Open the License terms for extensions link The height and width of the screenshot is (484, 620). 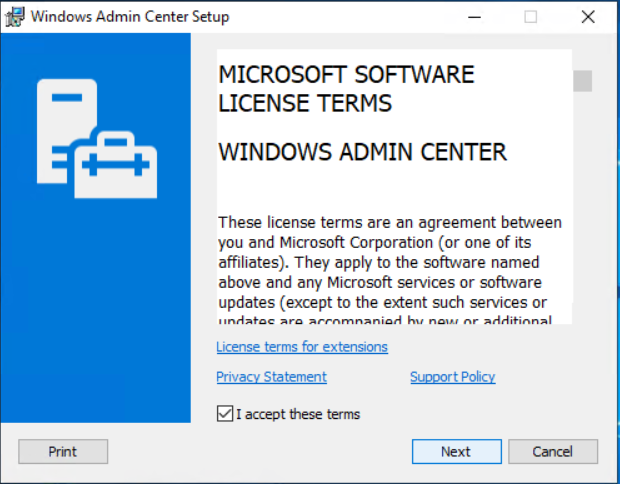pyautogui.click(x=302, y=347)
